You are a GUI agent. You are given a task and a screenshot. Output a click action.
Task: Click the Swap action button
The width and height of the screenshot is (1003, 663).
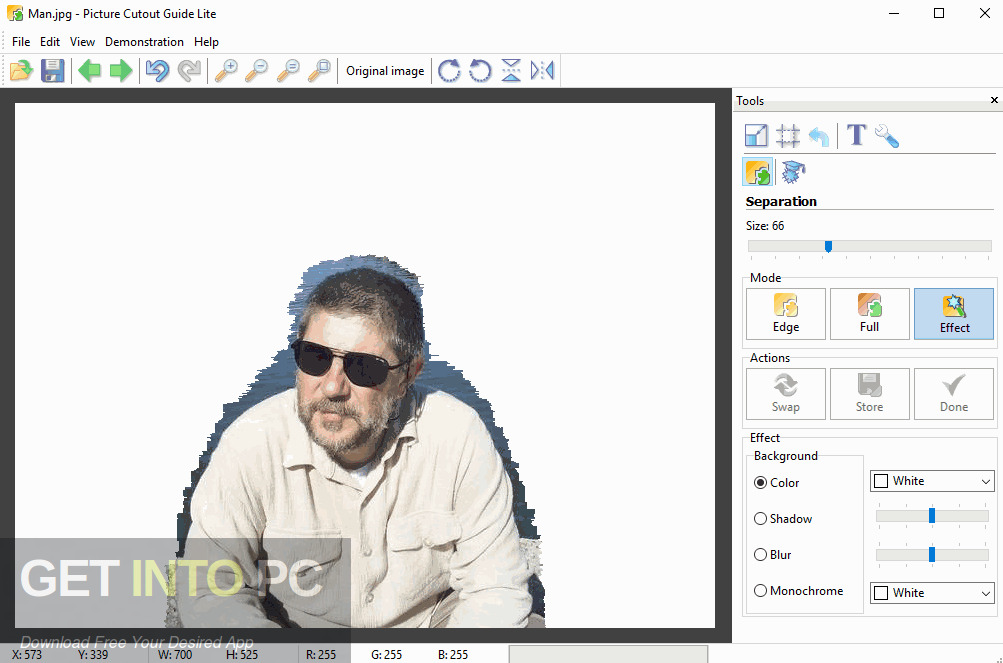click(x=786, y=394)
